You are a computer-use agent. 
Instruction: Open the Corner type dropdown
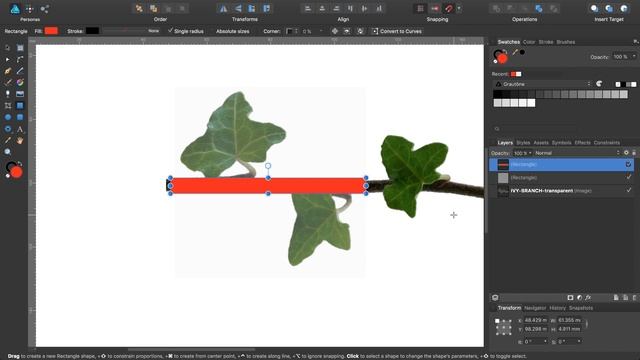[291, 31]
